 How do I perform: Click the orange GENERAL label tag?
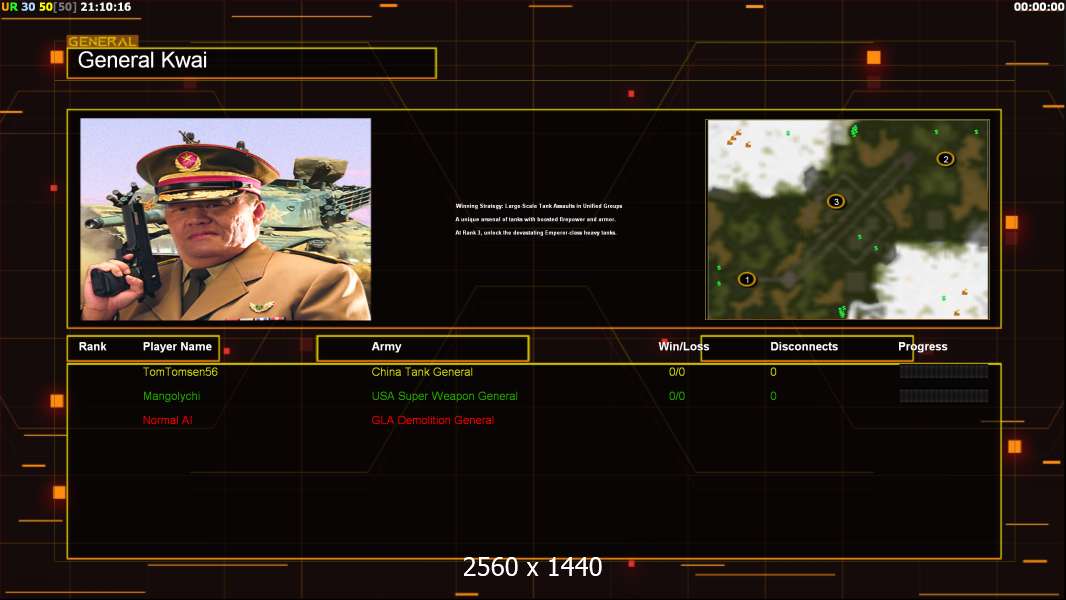tap(102, 42)
